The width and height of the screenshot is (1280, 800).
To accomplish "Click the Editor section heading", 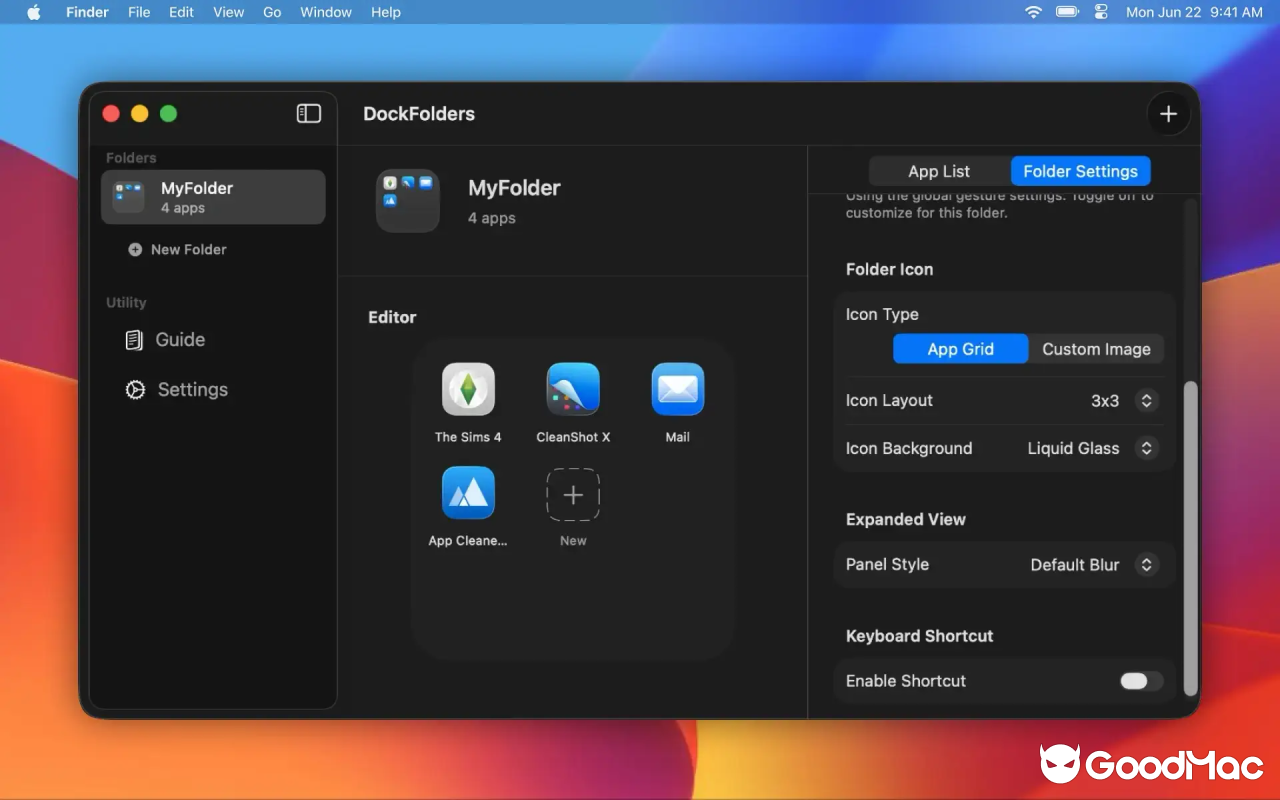I will [x=392, y=317].
